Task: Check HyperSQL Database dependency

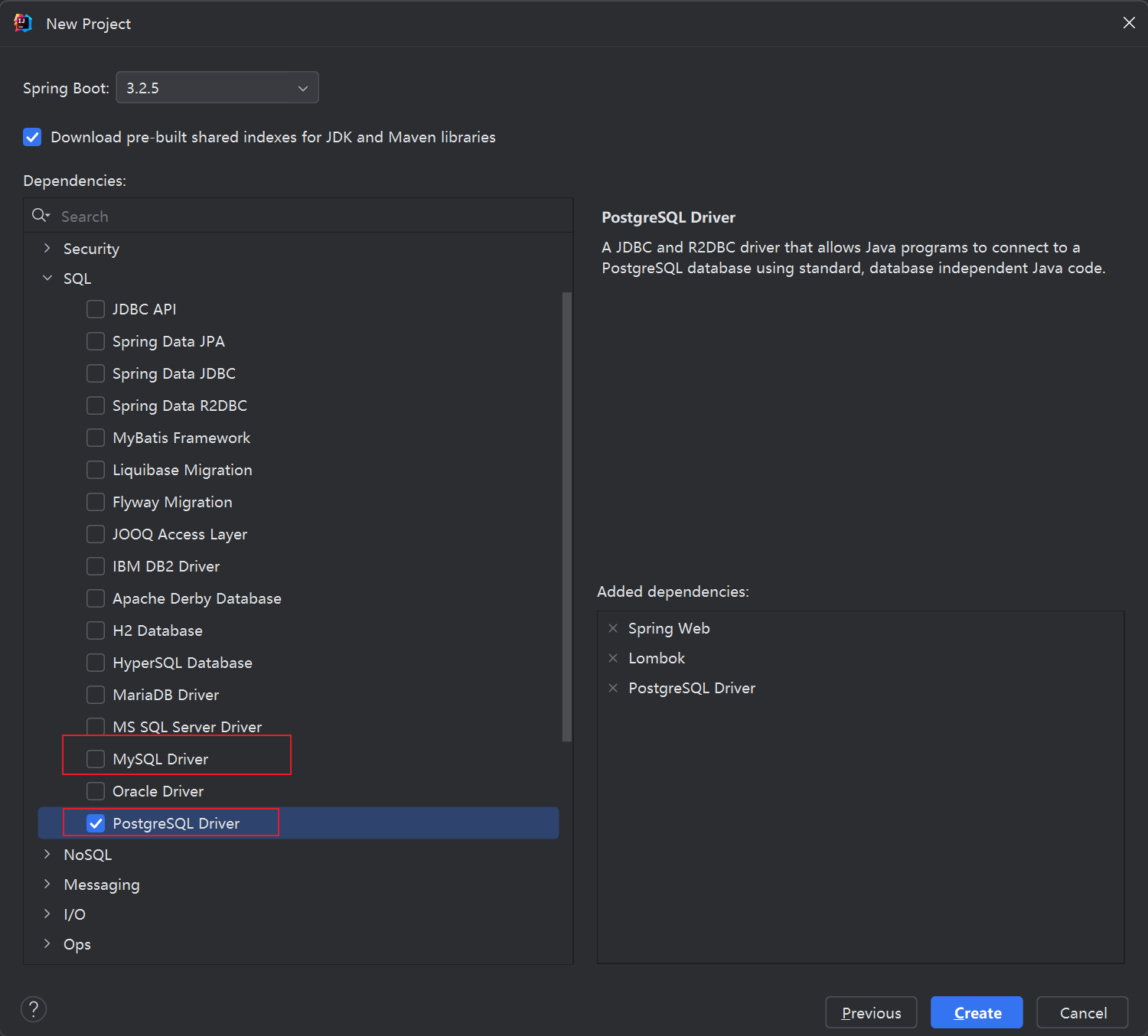Action: coord(96,663)
